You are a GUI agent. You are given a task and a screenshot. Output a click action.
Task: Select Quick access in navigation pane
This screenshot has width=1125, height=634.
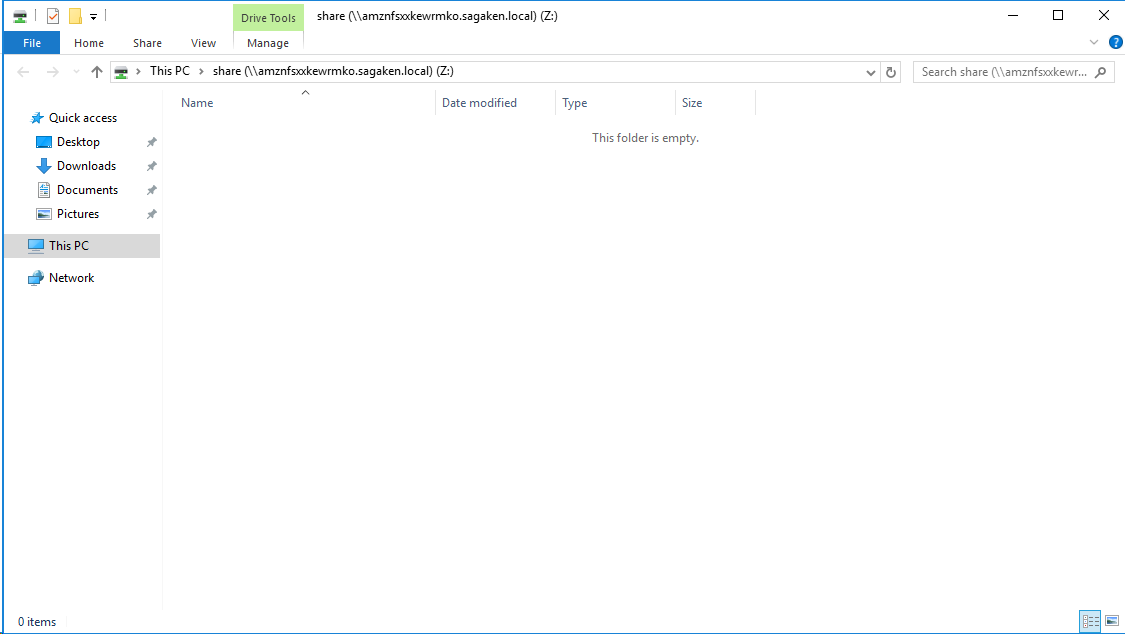(x=83, y=118)
